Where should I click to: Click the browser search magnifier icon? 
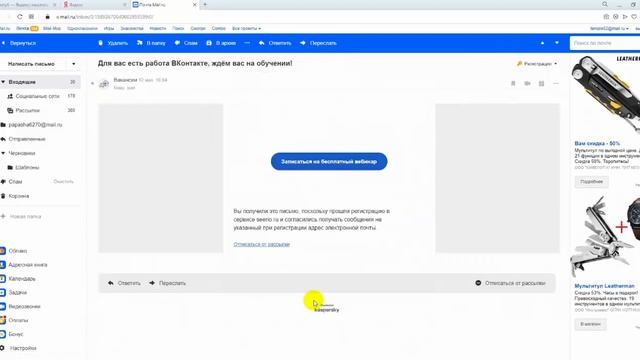coord(605,4)
